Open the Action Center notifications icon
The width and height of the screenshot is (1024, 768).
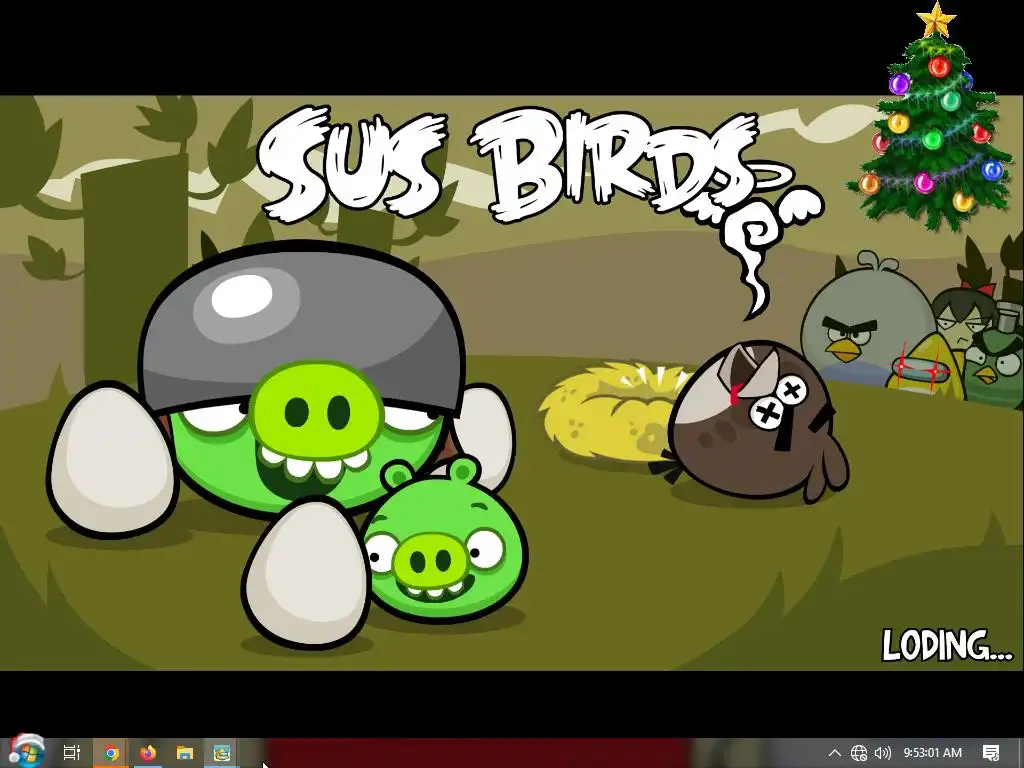tap(991, 753)
